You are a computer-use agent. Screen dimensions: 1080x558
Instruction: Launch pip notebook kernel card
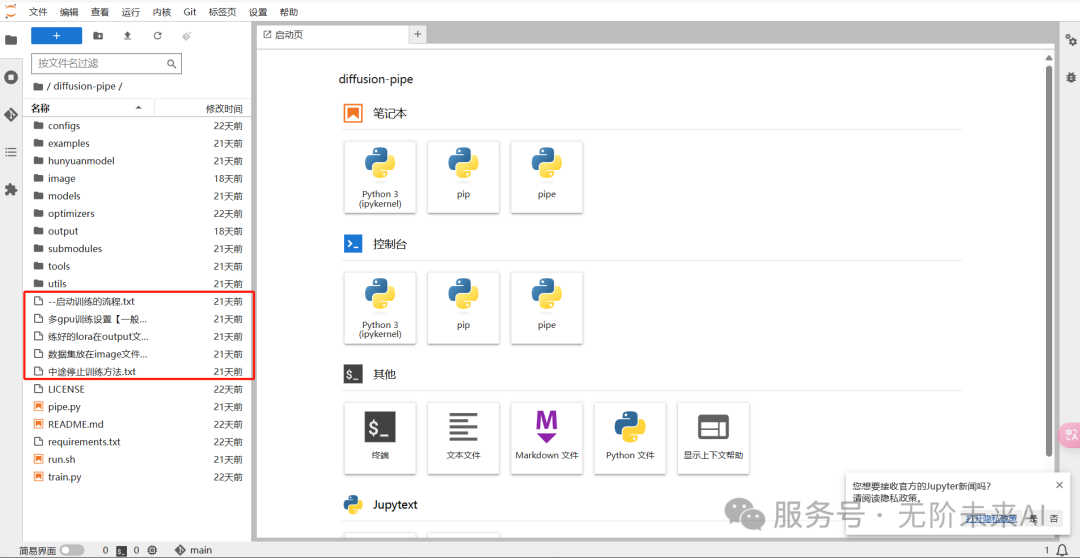464,177
